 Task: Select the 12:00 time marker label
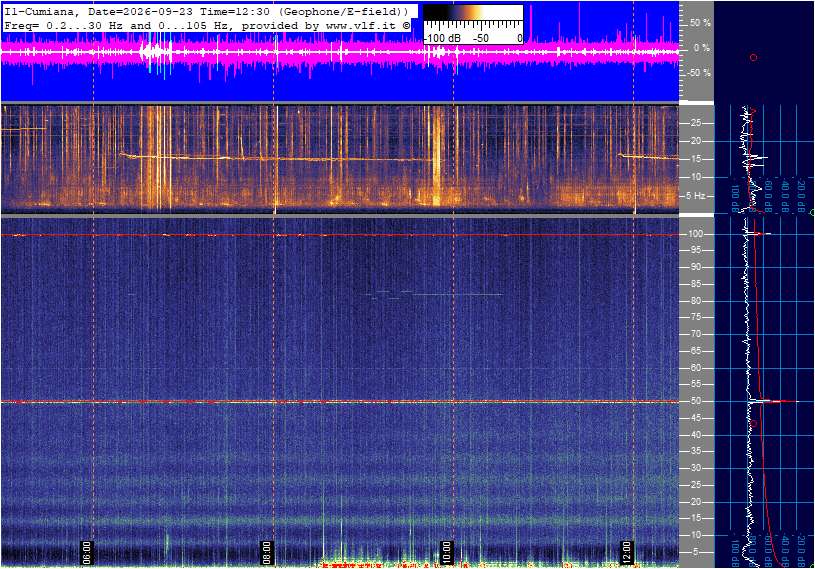[x=626, y=552]
